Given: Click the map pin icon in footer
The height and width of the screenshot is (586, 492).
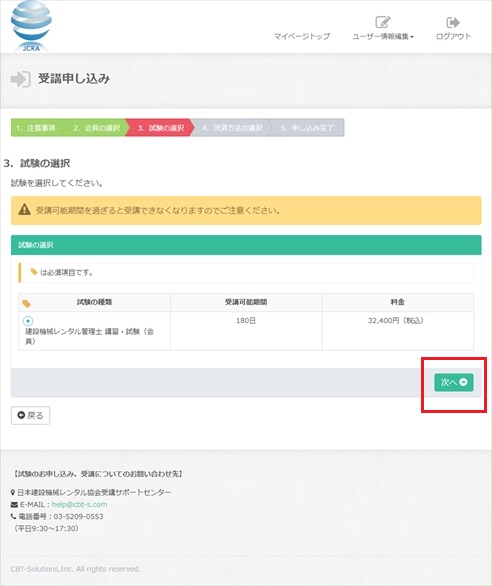Looking at the screenshot, I should click(x=13, y=493).
